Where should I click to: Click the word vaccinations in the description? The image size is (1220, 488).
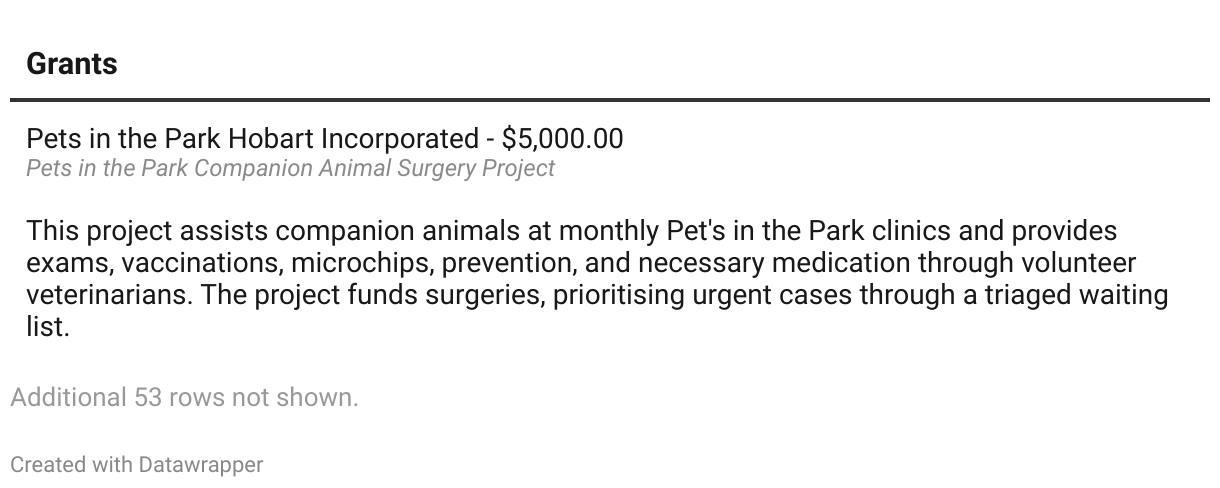coord(202,263)
